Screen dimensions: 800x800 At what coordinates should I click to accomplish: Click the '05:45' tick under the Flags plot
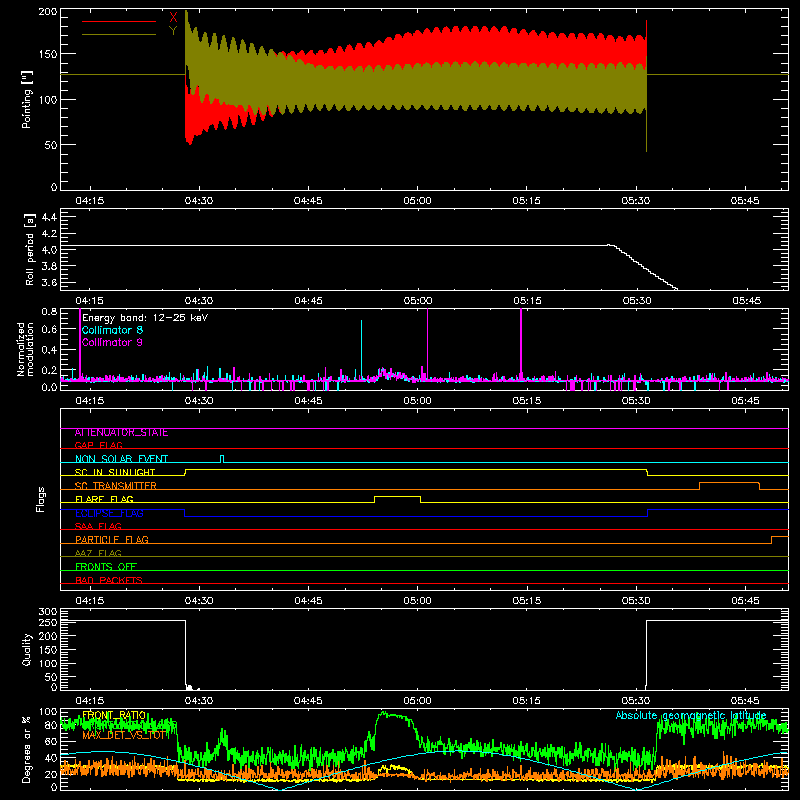[x=745, y=601]
